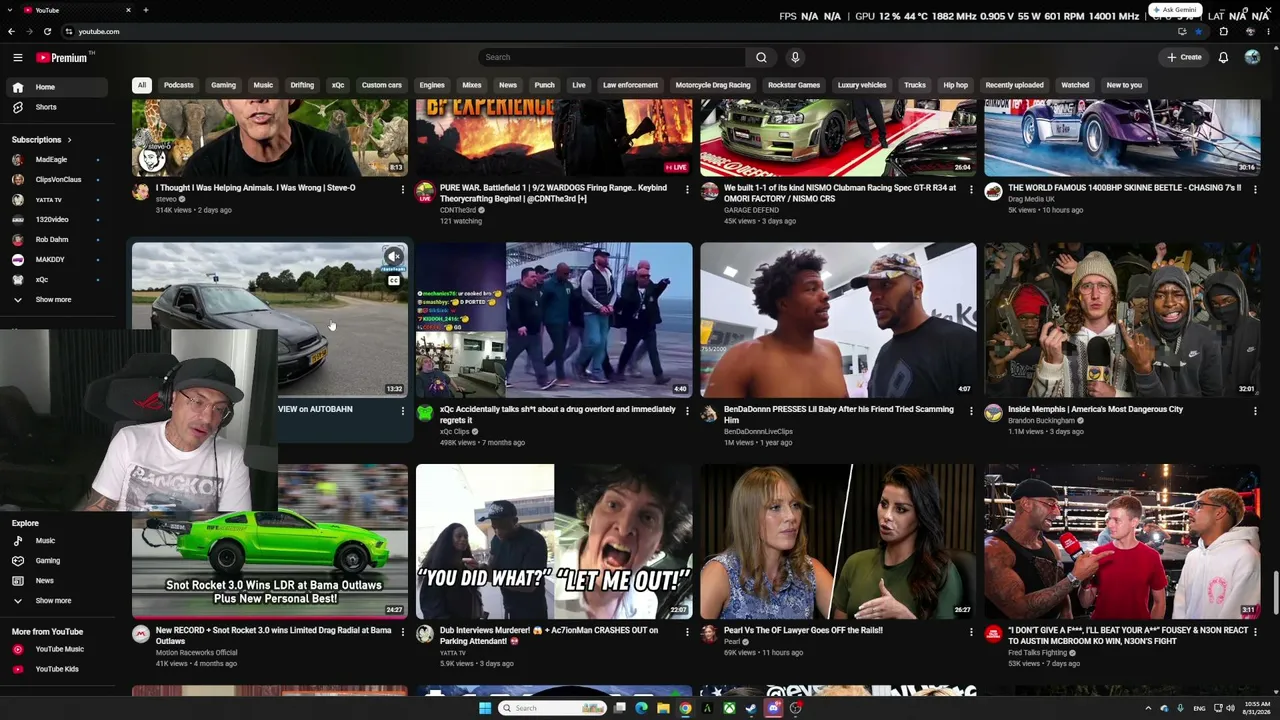Play the Fred Talks Fighting boxing ring thumbnail
The image size is (1280, 720).
click(1122, 541)
